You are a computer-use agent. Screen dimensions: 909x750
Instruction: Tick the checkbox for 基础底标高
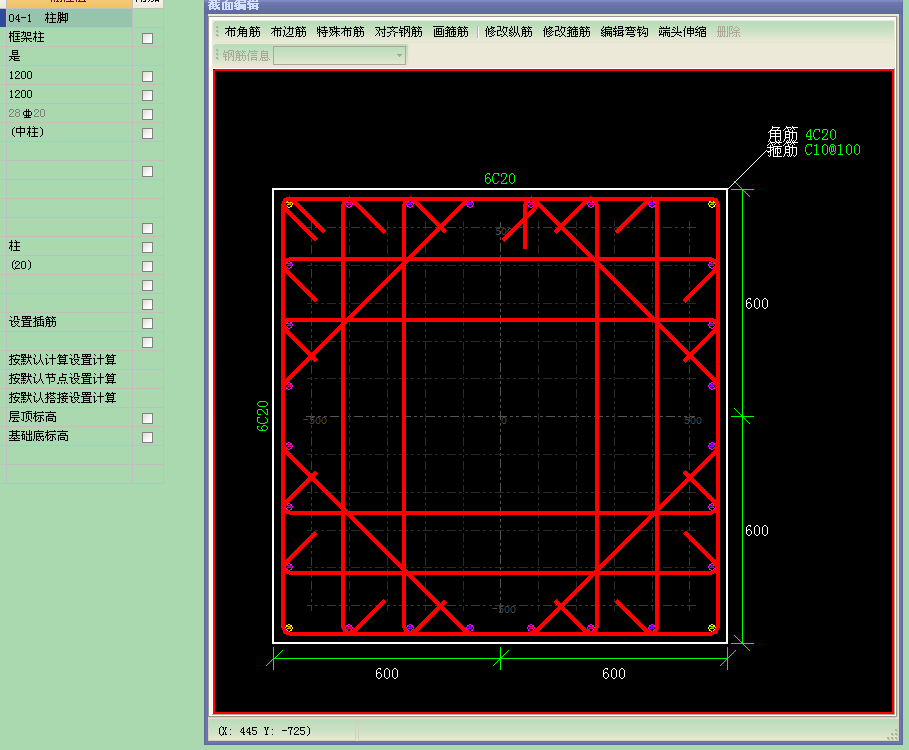click(x=148, y=437)
